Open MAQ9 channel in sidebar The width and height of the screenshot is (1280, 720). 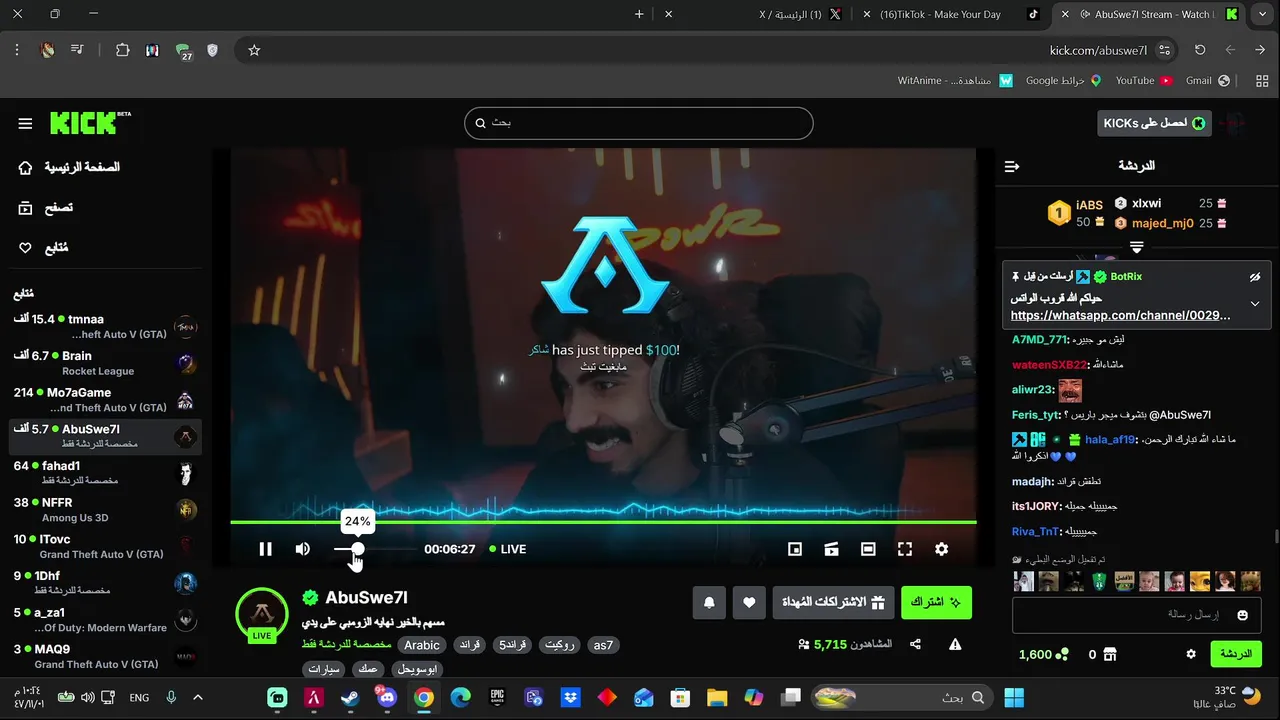click(x=105, y=656)
